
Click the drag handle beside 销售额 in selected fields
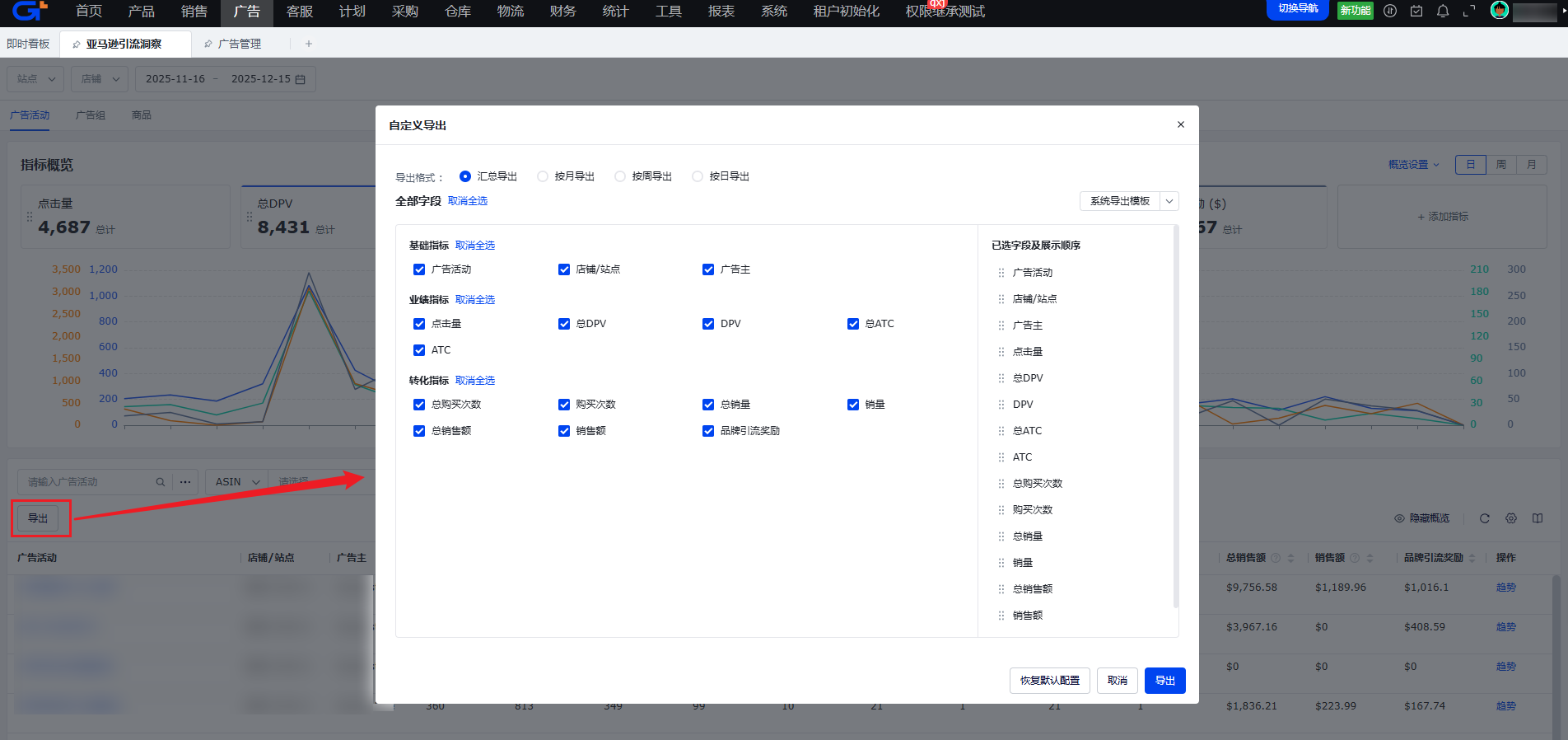click(1001, 616)
